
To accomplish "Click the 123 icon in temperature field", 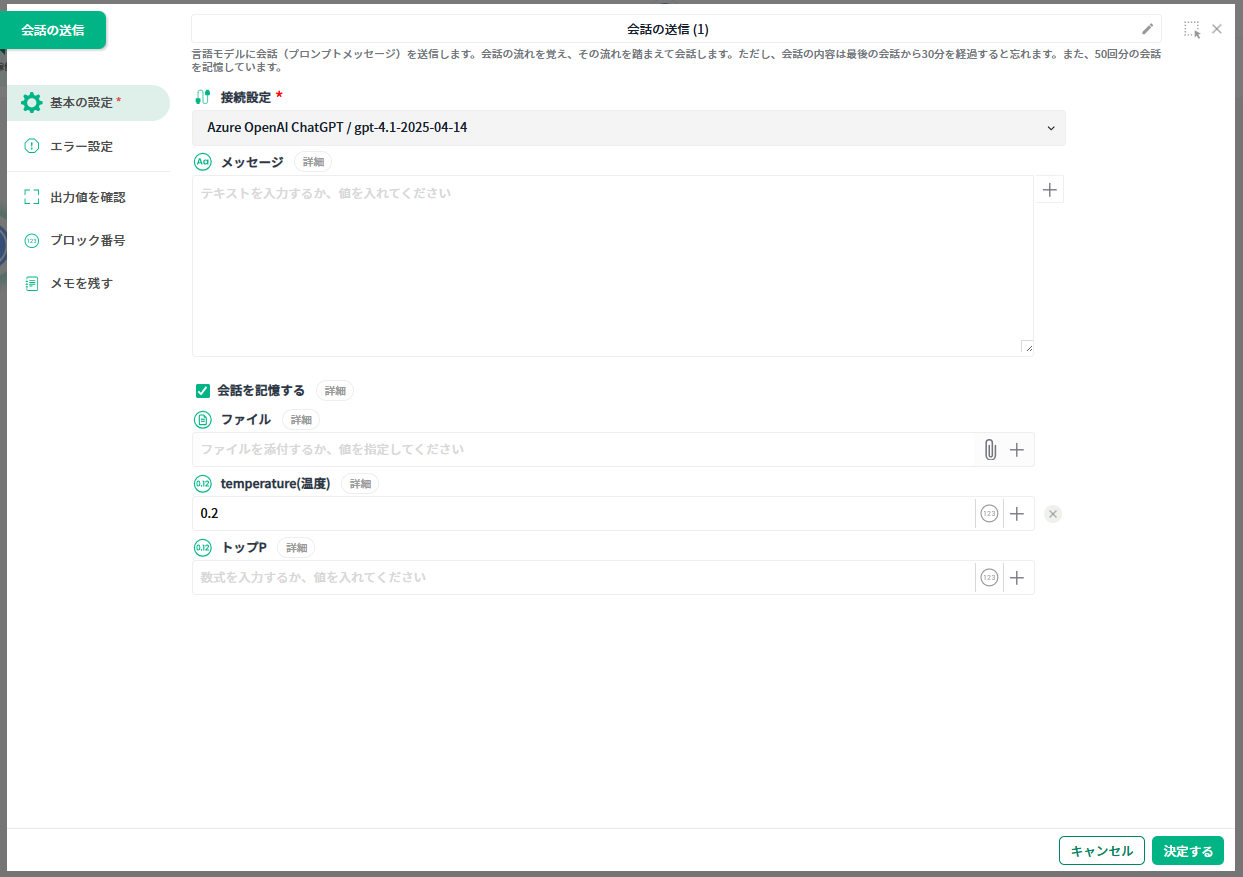I will (989, 514).
